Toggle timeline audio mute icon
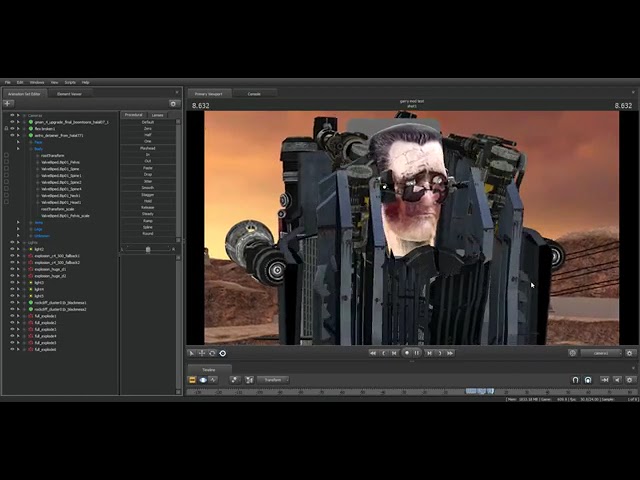640x480 pixels. (x=617, y=380)
